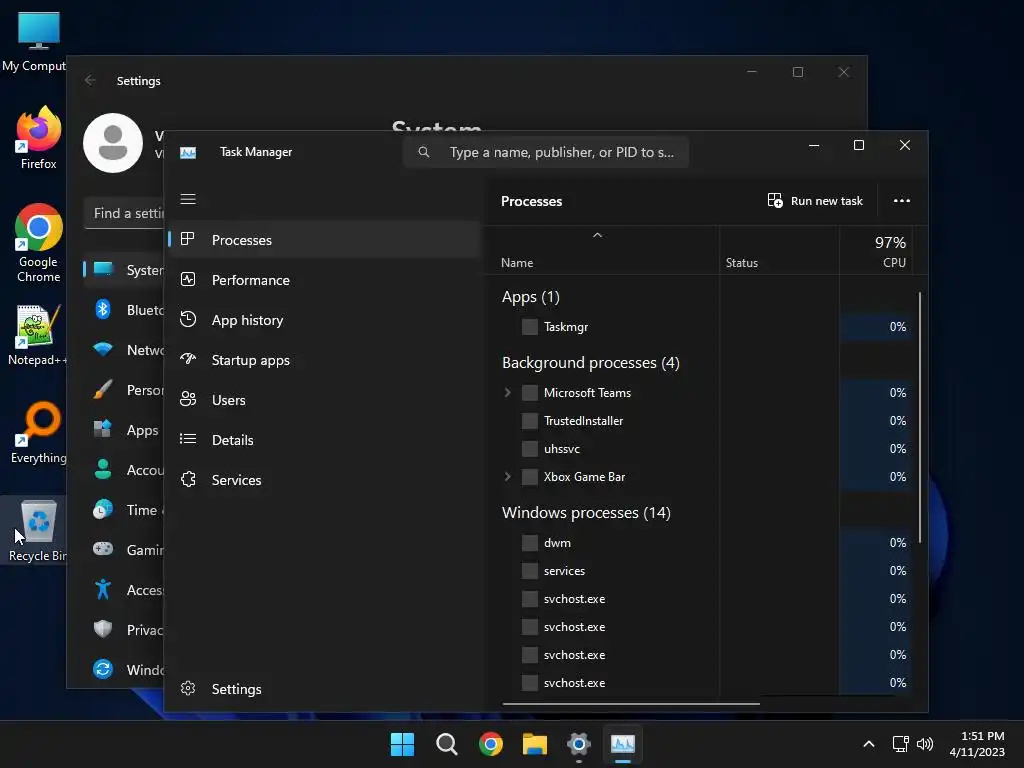This screenshot has width=1024, height=768.
Task: Click the Xbox Game Bar process icon
Action: point(530,477)
